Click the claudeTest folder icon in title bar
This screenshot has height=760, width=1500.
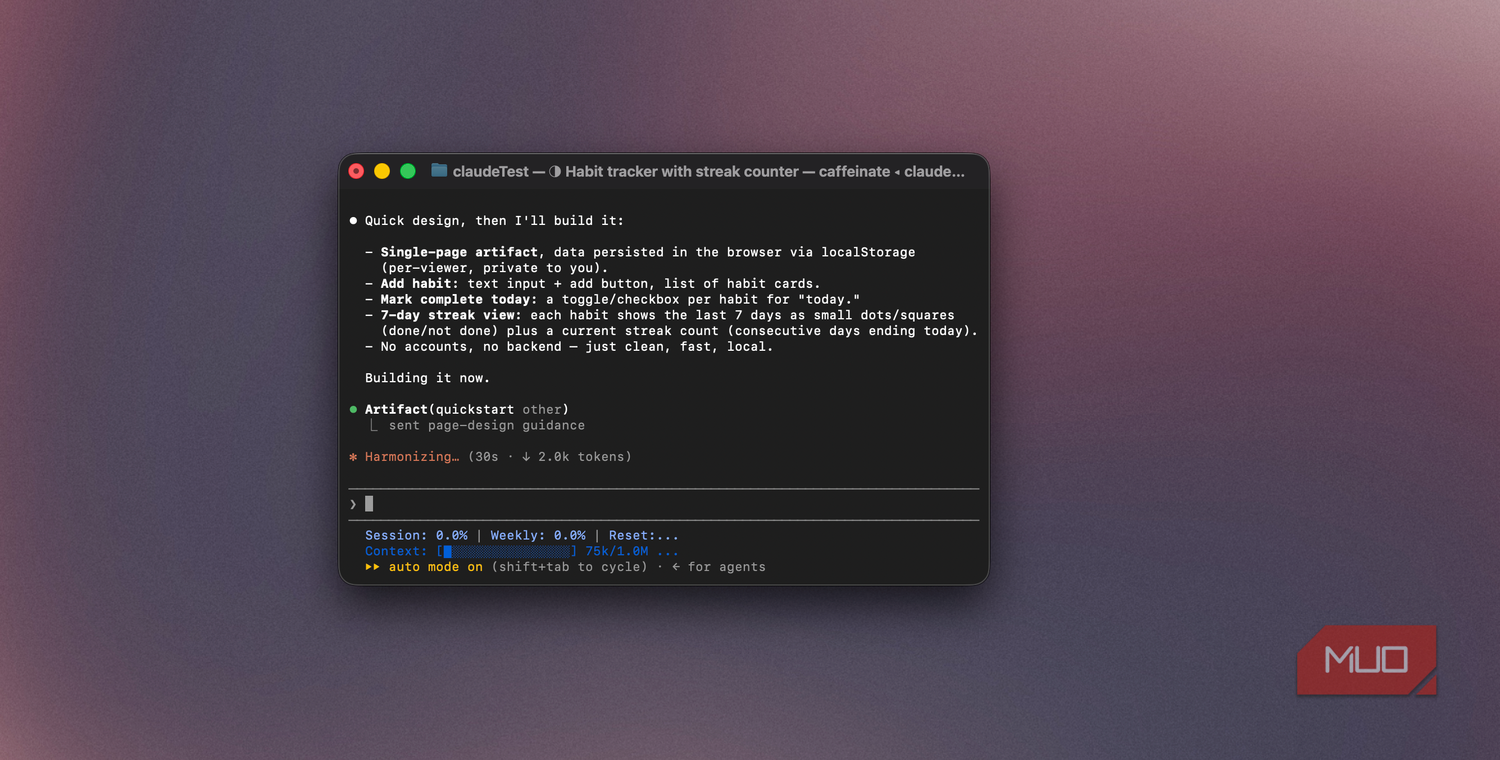[x=439, y=171]
